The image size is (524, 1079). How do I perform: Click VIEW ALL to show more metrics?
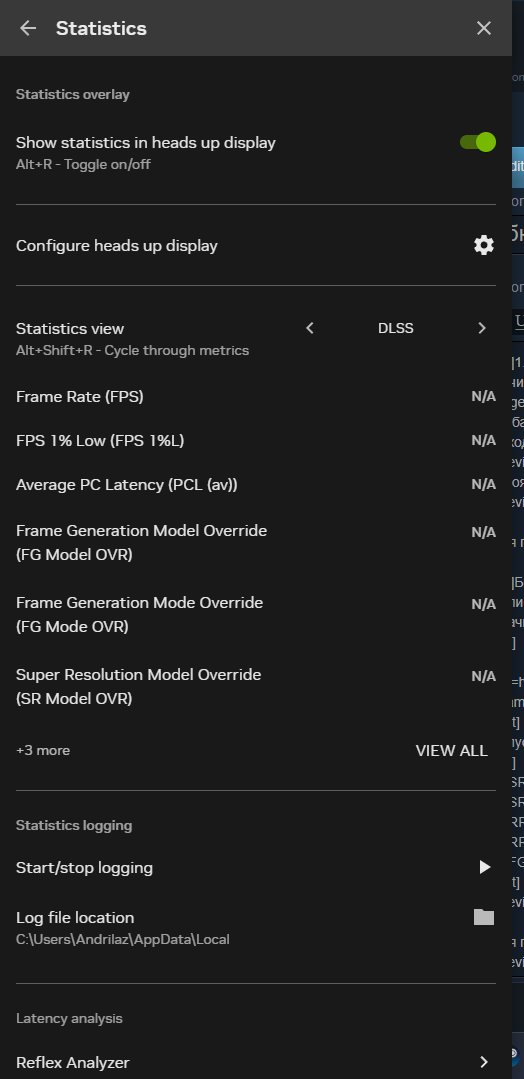point(452,751)
